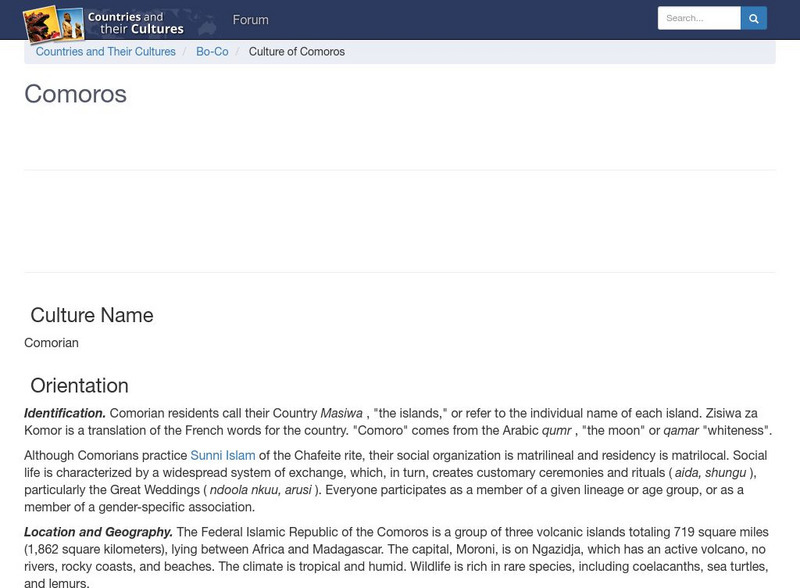This screenshot has height=588, width=800.
Task: Click the bold Identification label
Action: [65, 413]
